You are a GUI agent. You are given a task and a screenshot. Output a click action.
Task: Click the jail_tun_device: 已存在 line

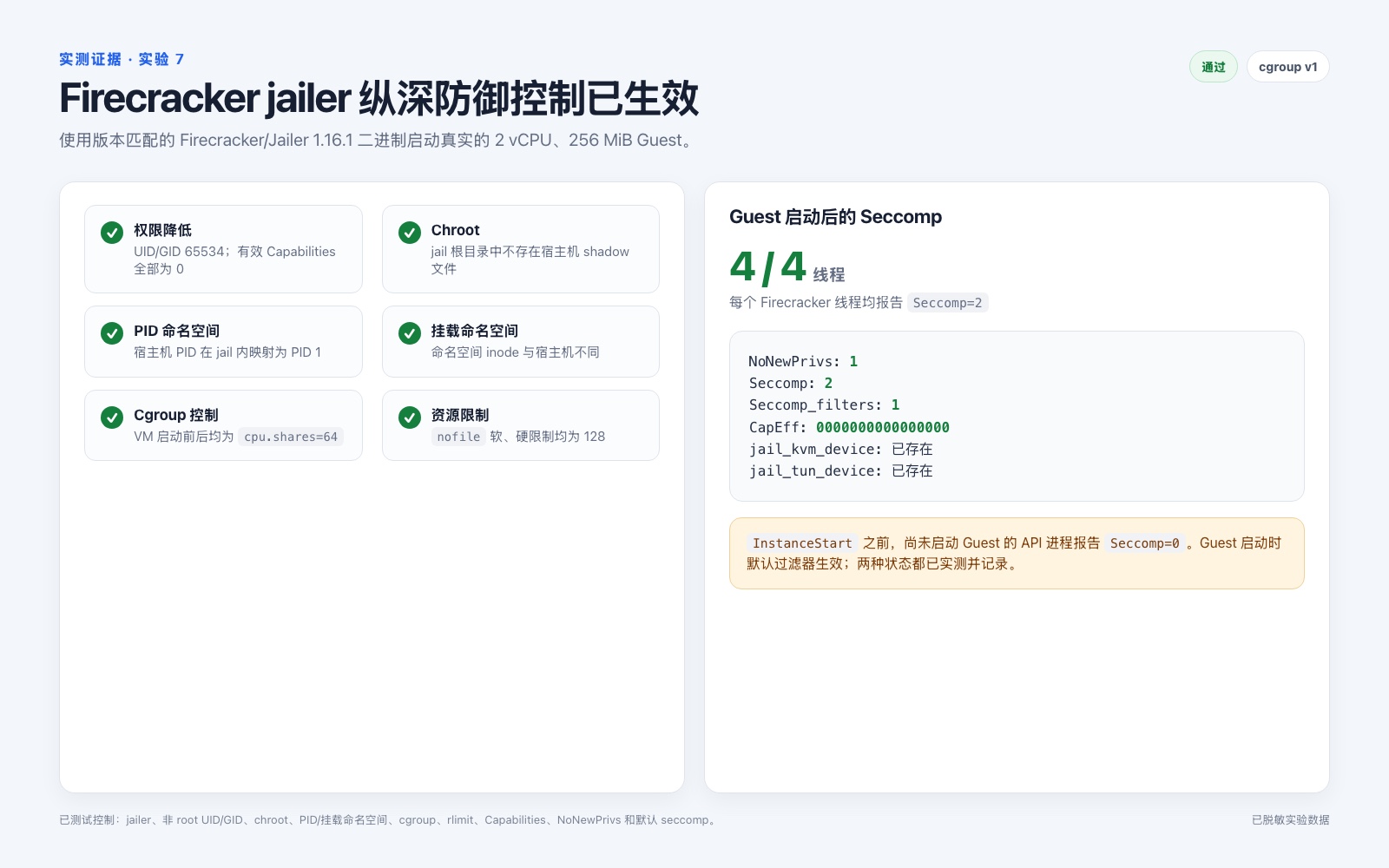[840, 470]
